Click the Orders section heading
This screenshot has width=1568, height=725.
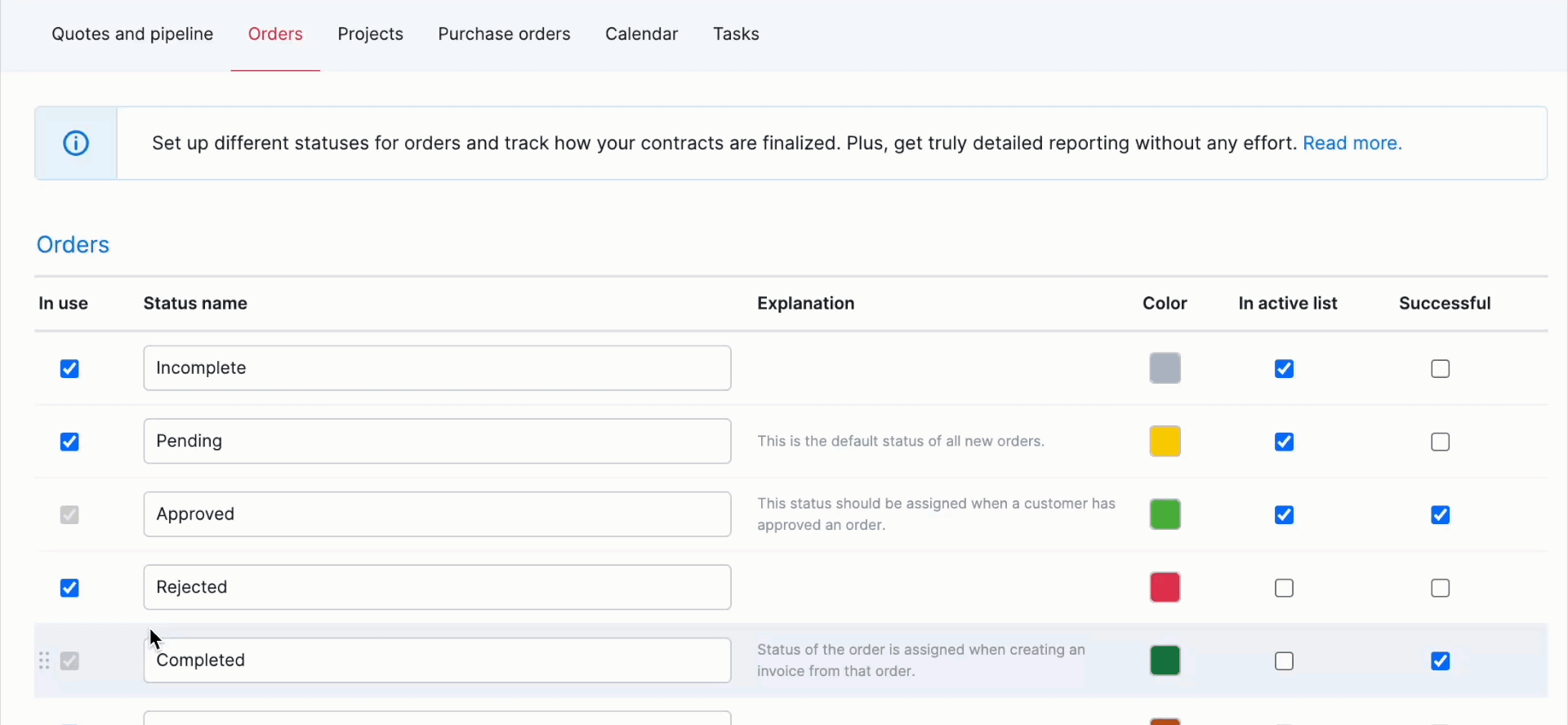point(73,245)
